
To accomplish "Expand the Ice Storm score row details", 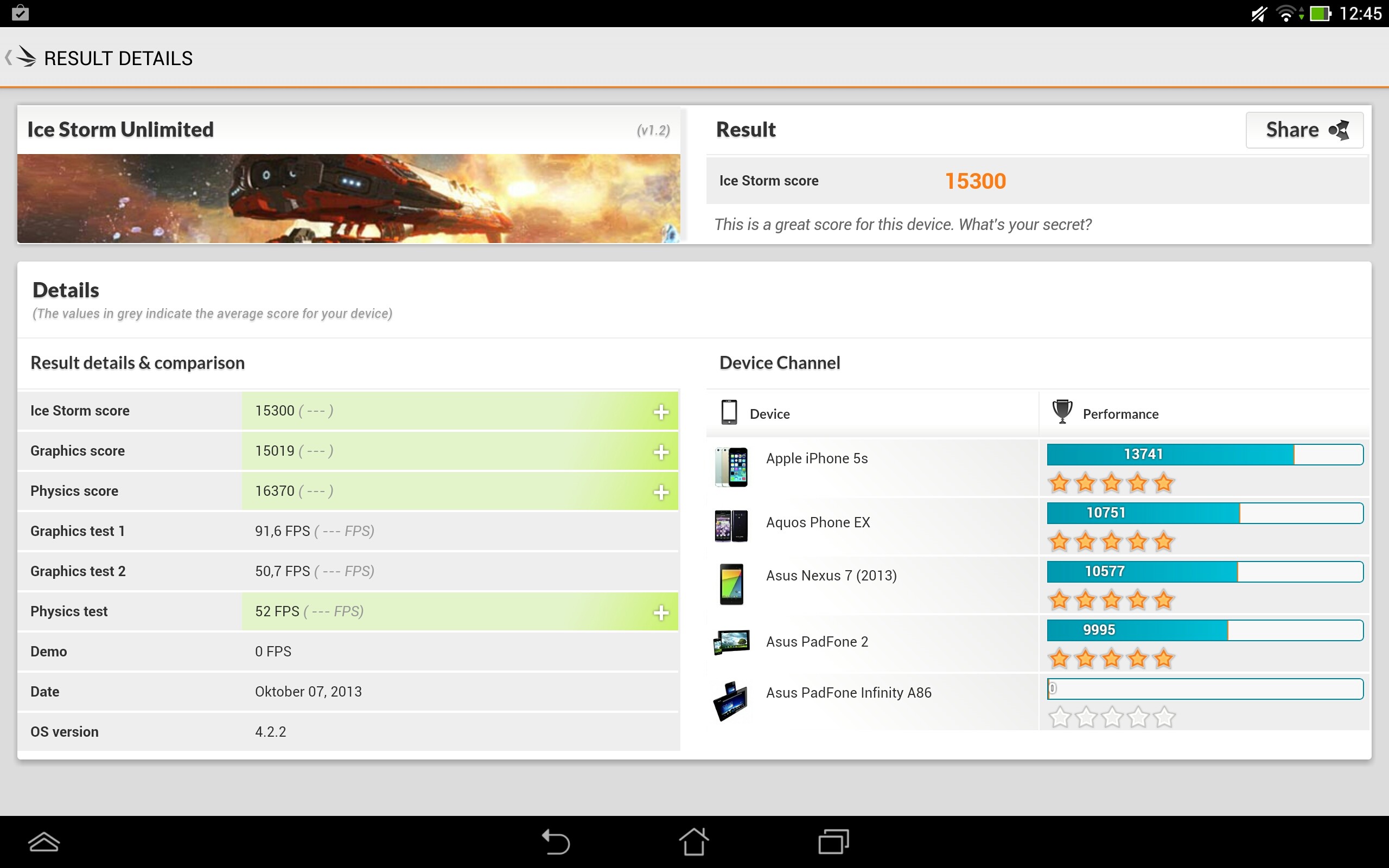I will coord(661,411).
